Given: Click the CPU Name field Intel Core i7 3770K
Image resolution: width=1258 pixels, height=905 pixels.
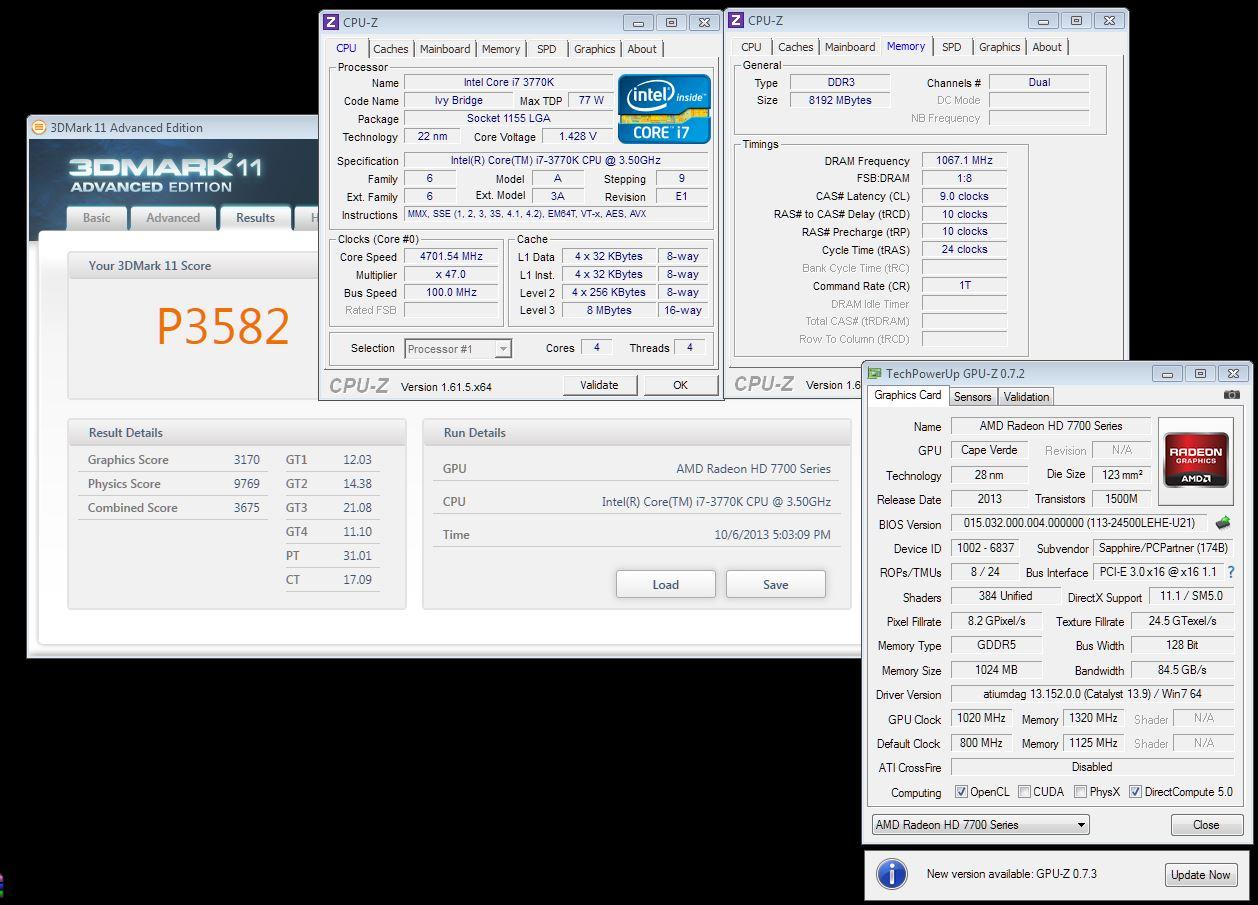Looking at the screenshot, I should click(507, 83).
